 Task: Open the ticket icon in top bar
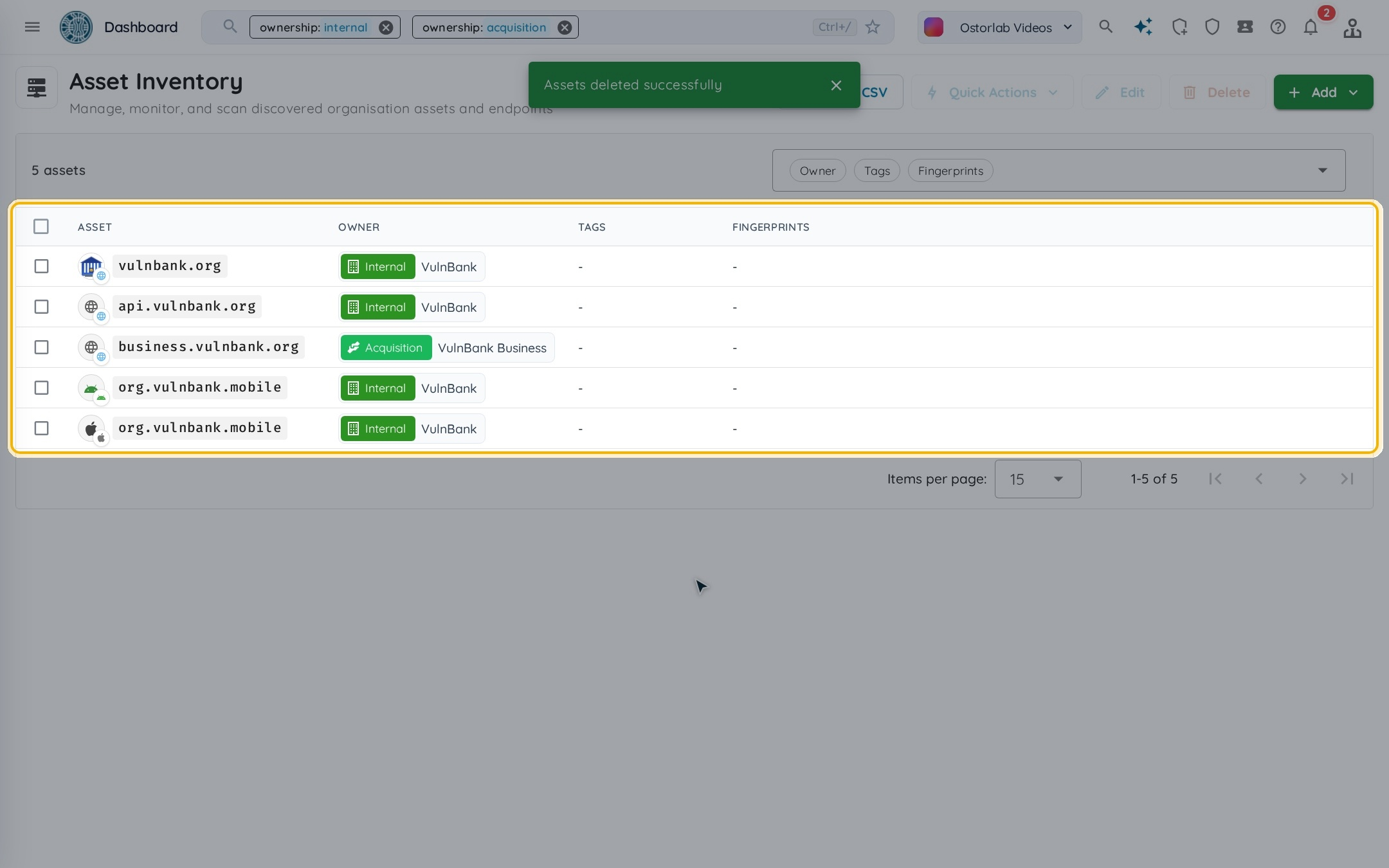pyautogui.click(x=1245, y=27)
